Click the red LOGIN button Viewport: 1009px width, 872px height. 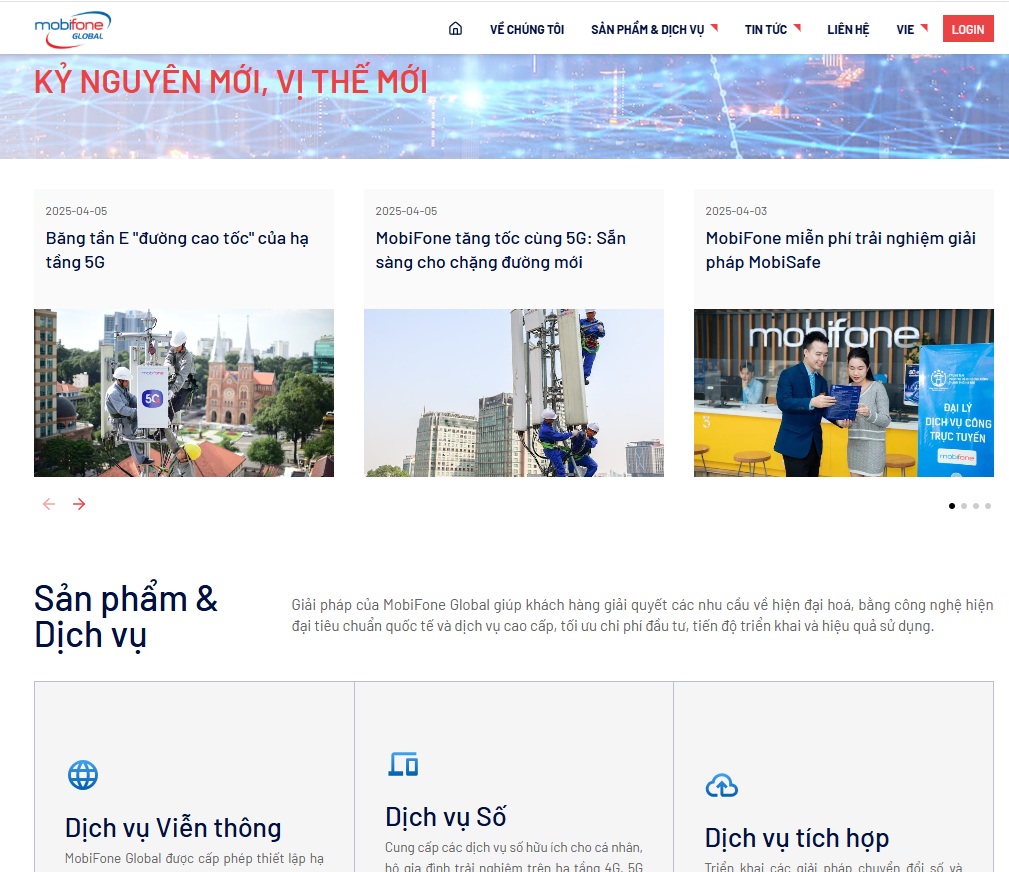click(x=968, y=29)
